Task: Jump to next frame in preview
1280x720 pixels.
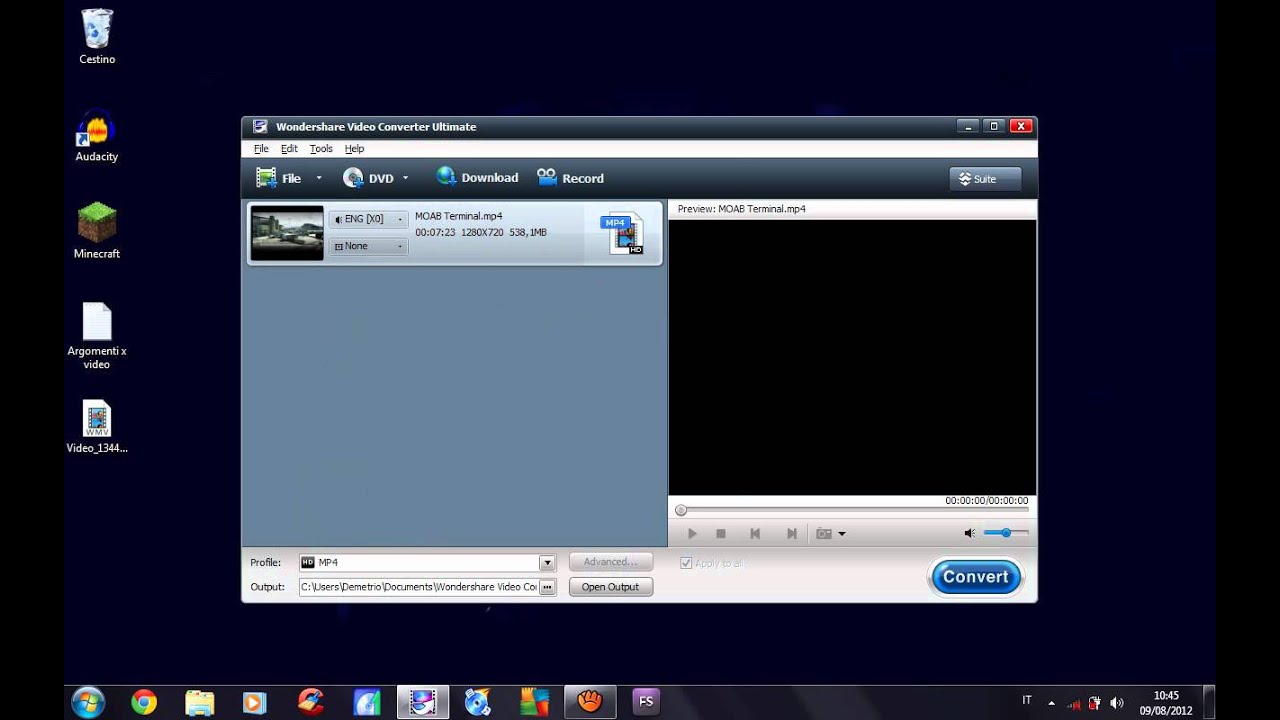Action: (792, 534)
